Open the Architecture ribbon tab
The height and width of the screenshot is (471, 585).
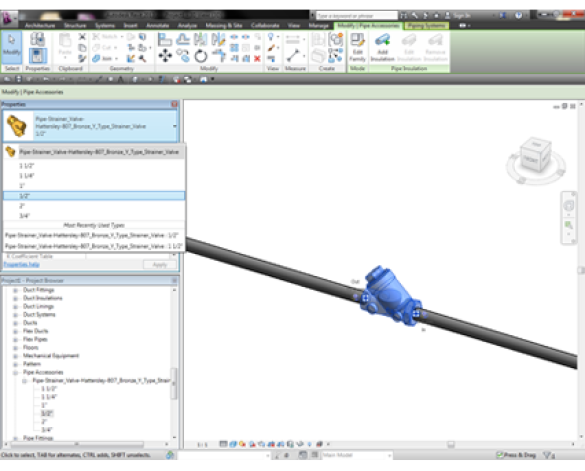pos(40,25)
